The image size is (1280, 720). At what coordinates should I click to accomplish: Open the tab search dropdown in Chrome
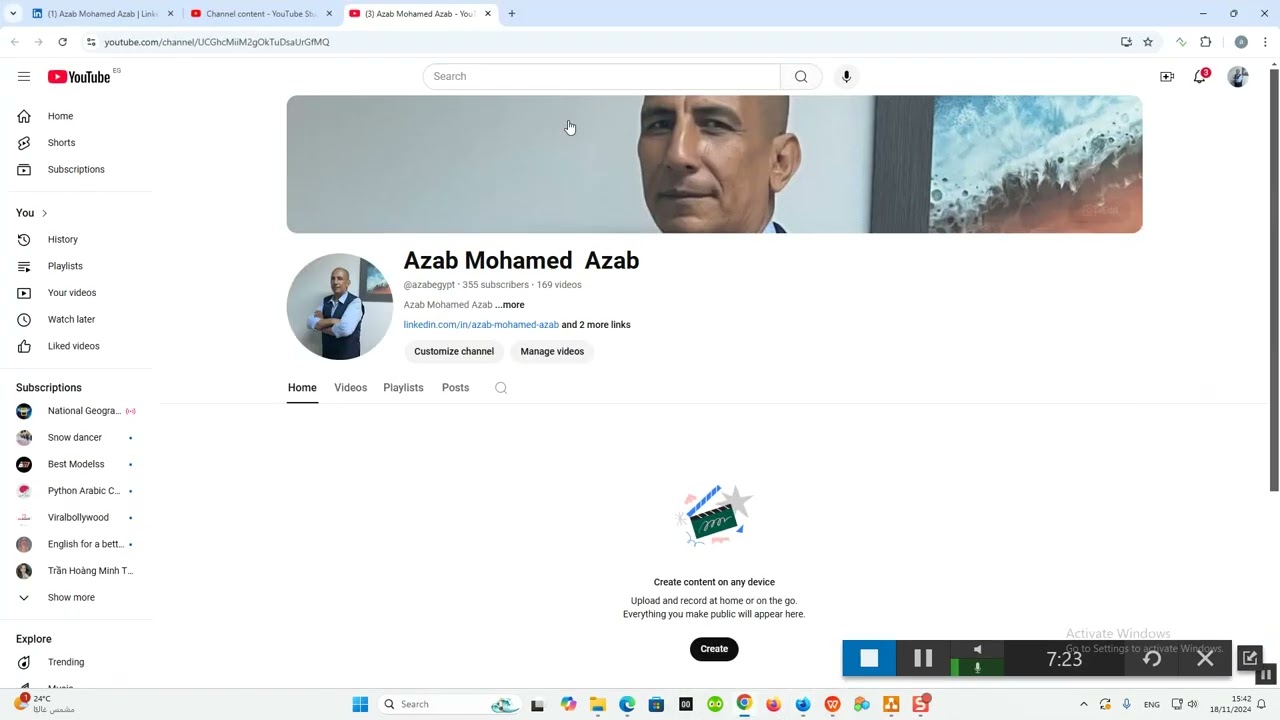pyautogui.click(x=13, y=14)
